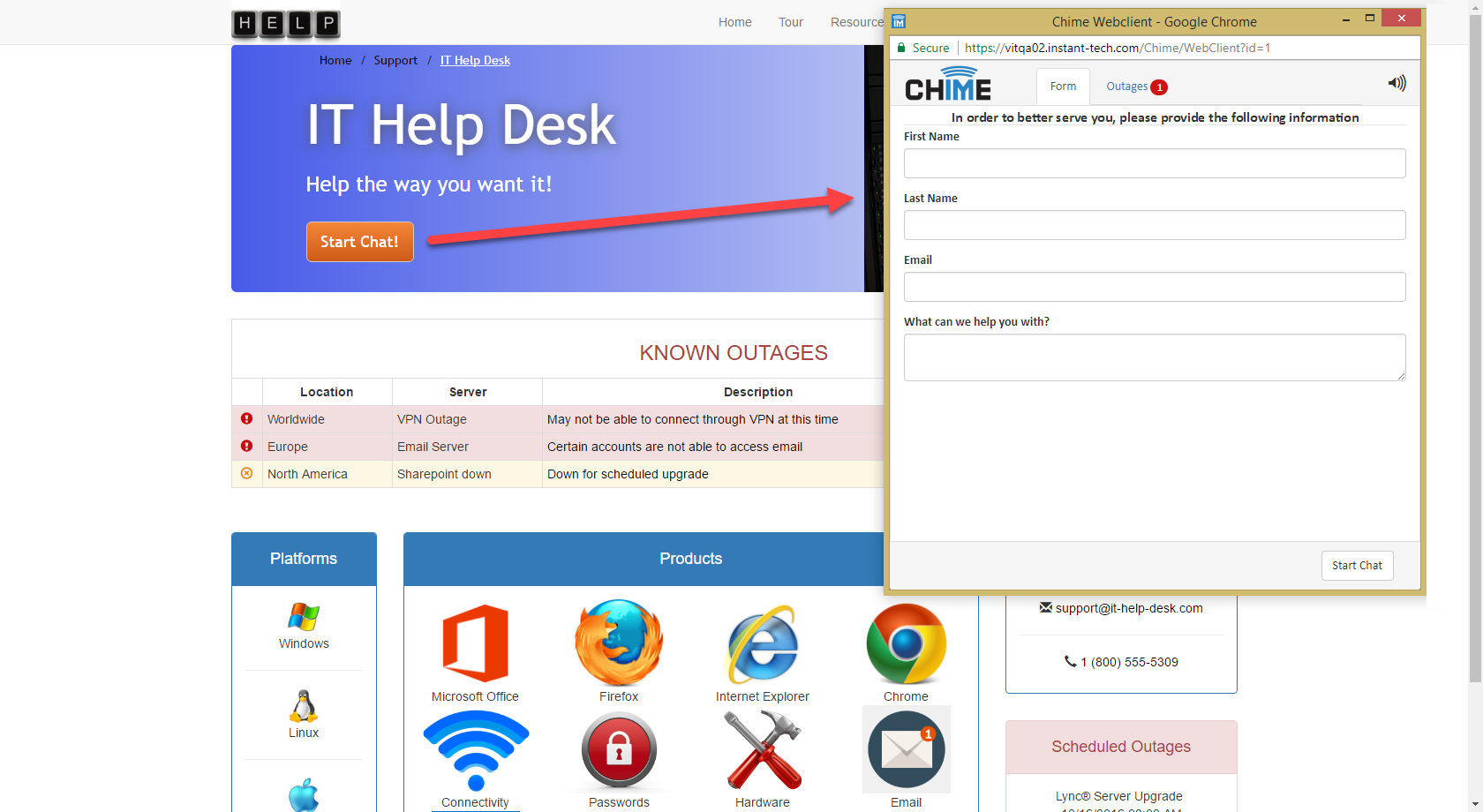Click the 1 (800) 555-5309 phone number
This screenshot has height=812, width=1483.
pos(1129,662)
